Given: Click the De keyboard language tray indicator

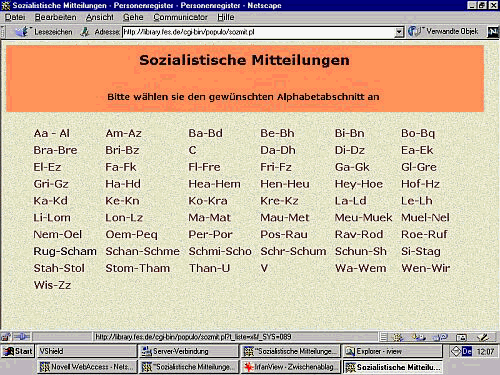Looking at the screenshot, I should click(467, 351).
